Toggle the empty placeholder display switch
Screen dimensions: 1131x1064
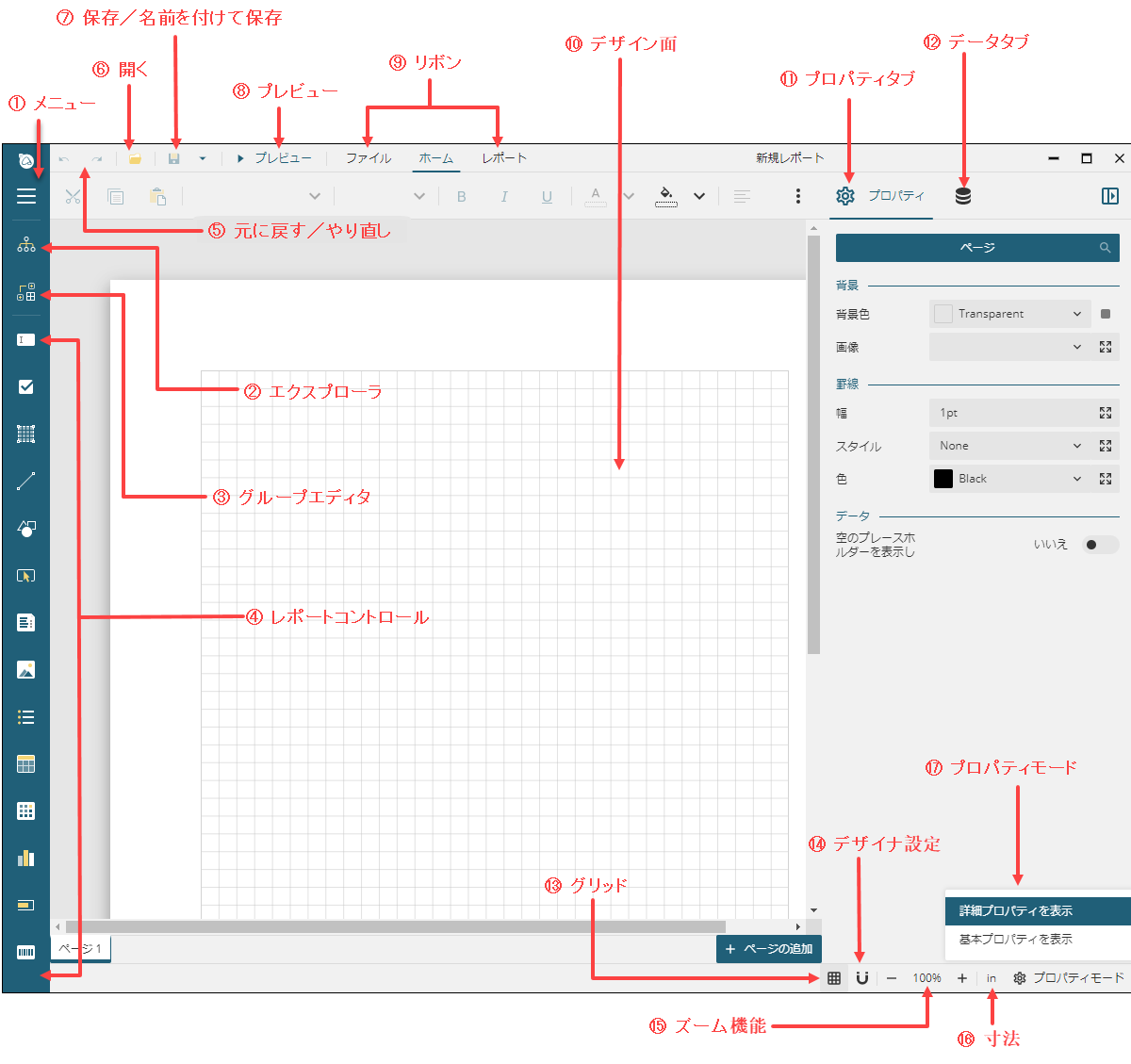(x=1099, y=545)
